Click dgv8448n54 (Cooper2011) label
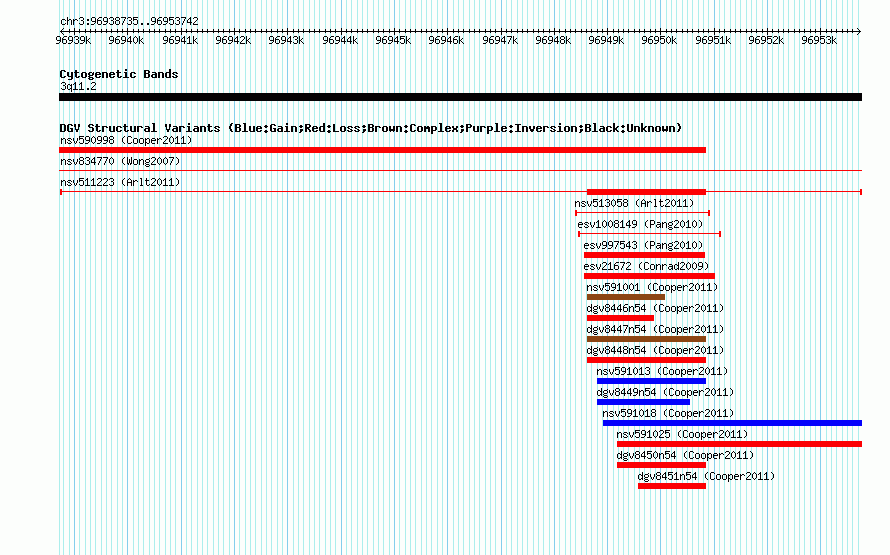This screenshot has height=555, width=890. pos(655,350)
